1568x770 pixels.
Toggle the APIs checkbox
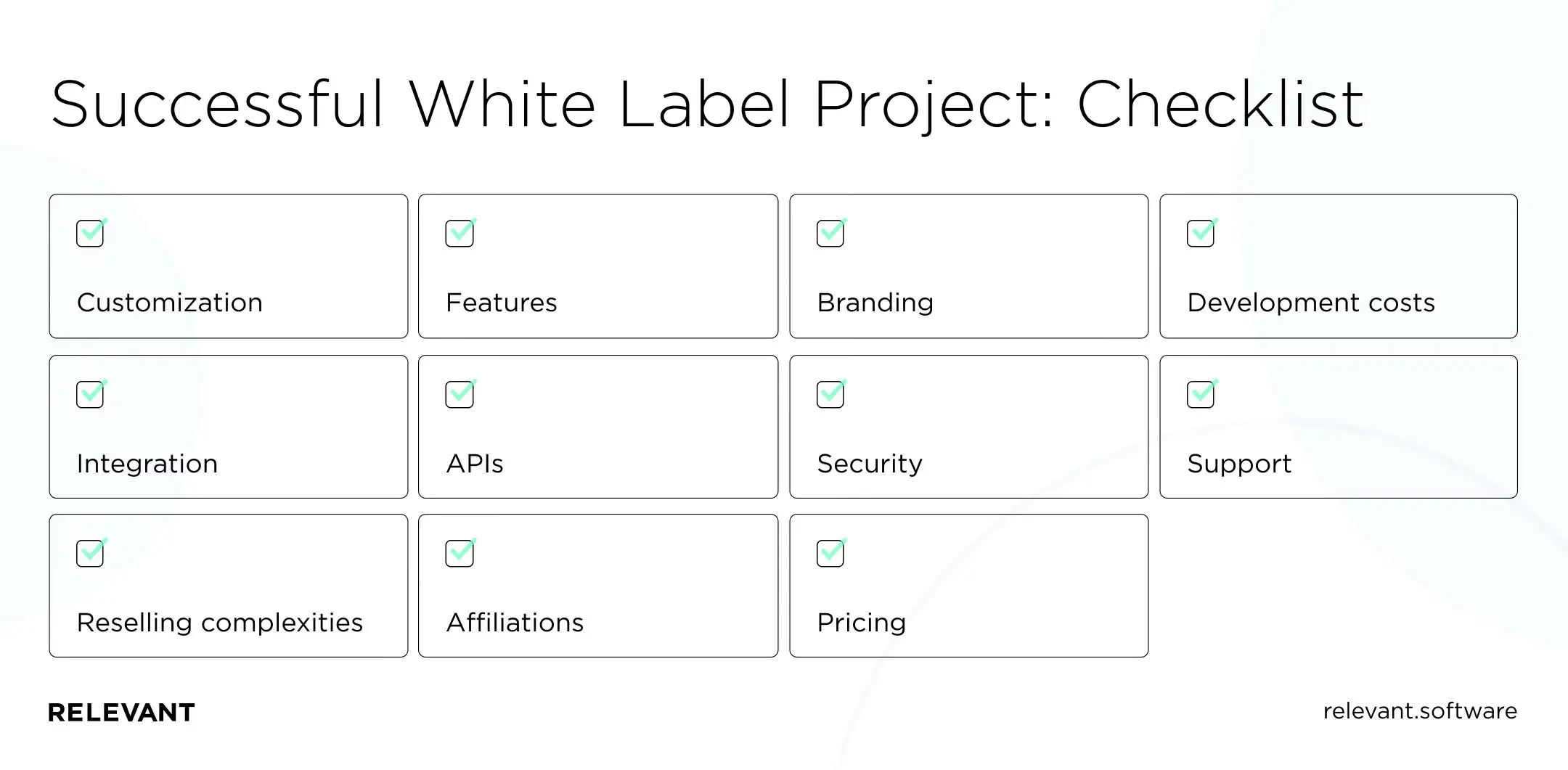point(460,395)
